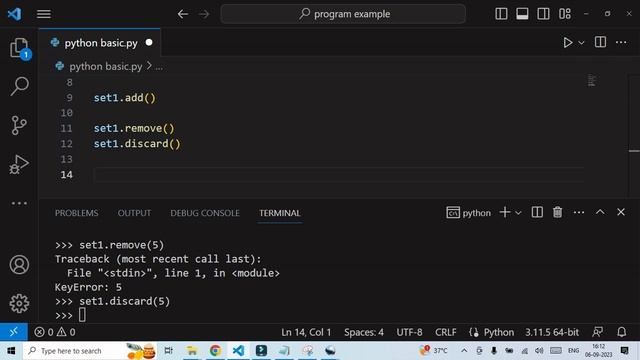Select the python terminal instance label
640x360 pixels.
(x=469, y=213)
